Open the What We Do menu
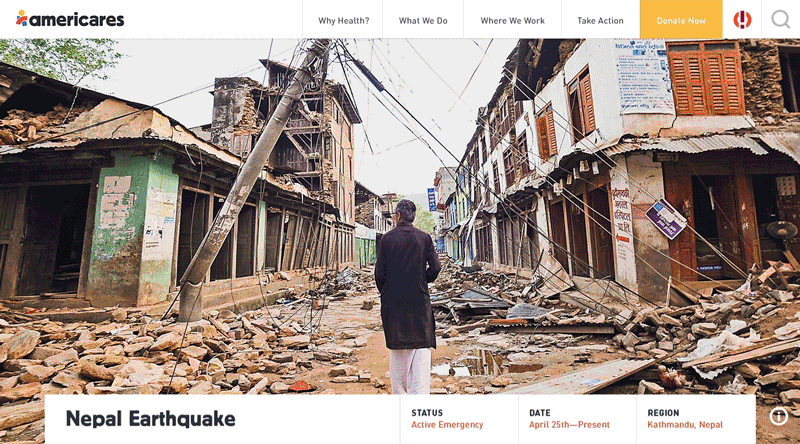800x444 pixels. tap(423, 20)
